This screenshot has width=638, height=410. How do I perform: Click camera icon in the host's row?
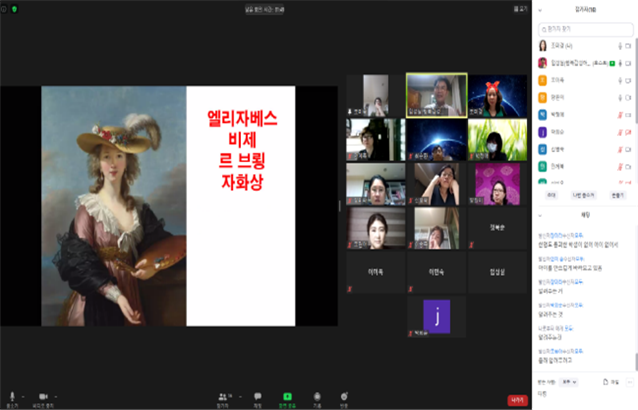[x=628, y=63]
